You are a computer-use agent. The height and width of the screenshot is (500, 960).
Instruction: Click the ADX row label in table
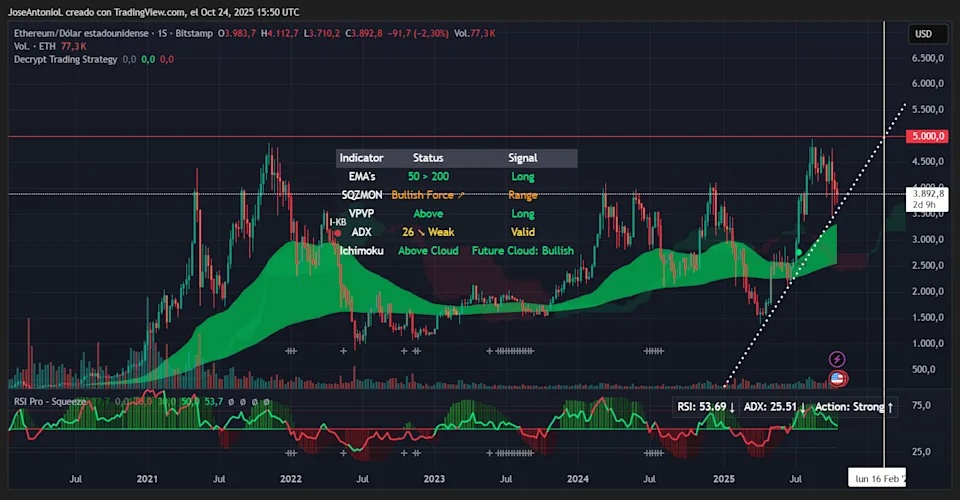(x=361, y=233)
